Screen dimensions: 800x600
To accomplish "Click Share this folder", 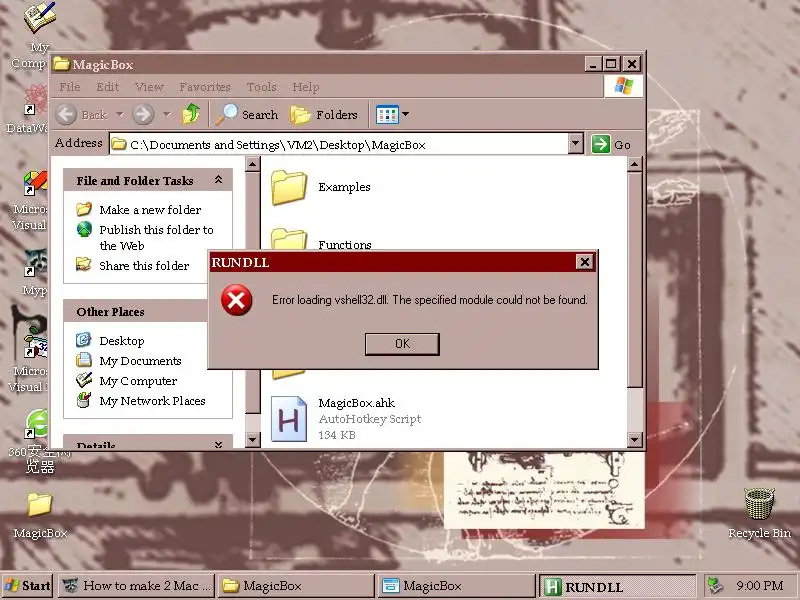I will click(144, 266).
